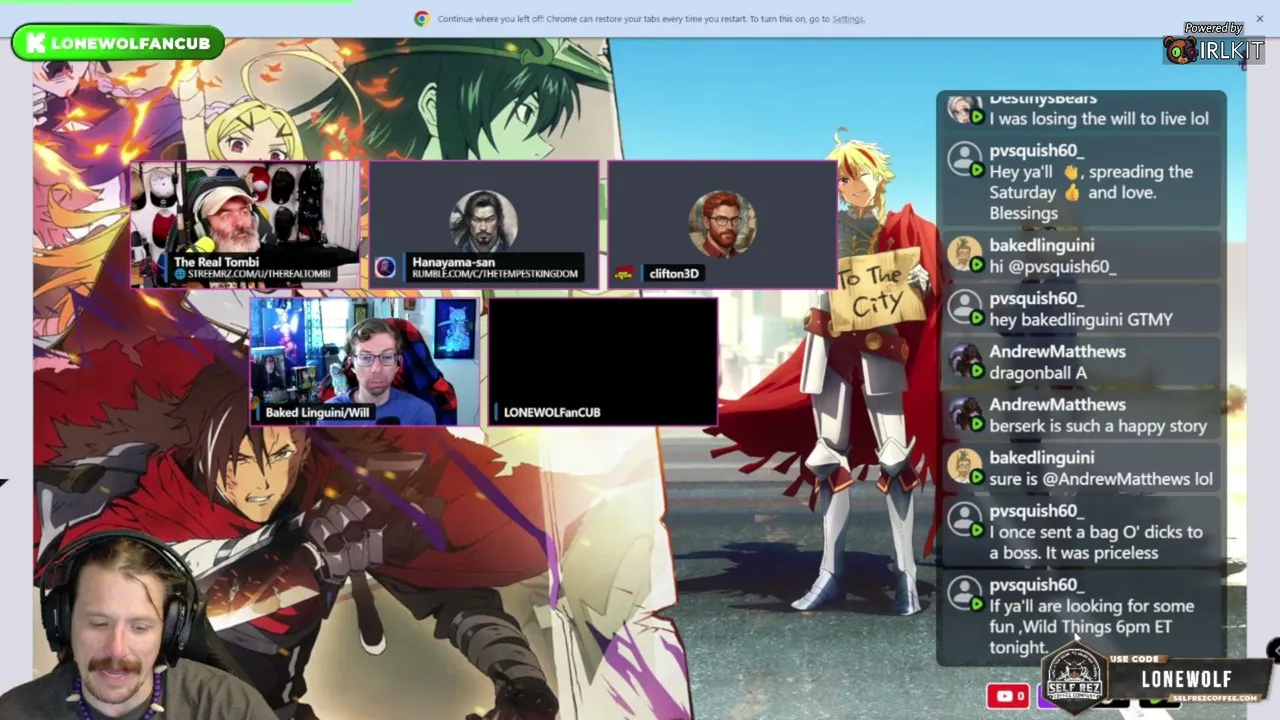Click the avatar beside the 'Wild Things' message
Image resolution: width=1280 pixels, height=720 pixels.
click(x=965, y=594)
